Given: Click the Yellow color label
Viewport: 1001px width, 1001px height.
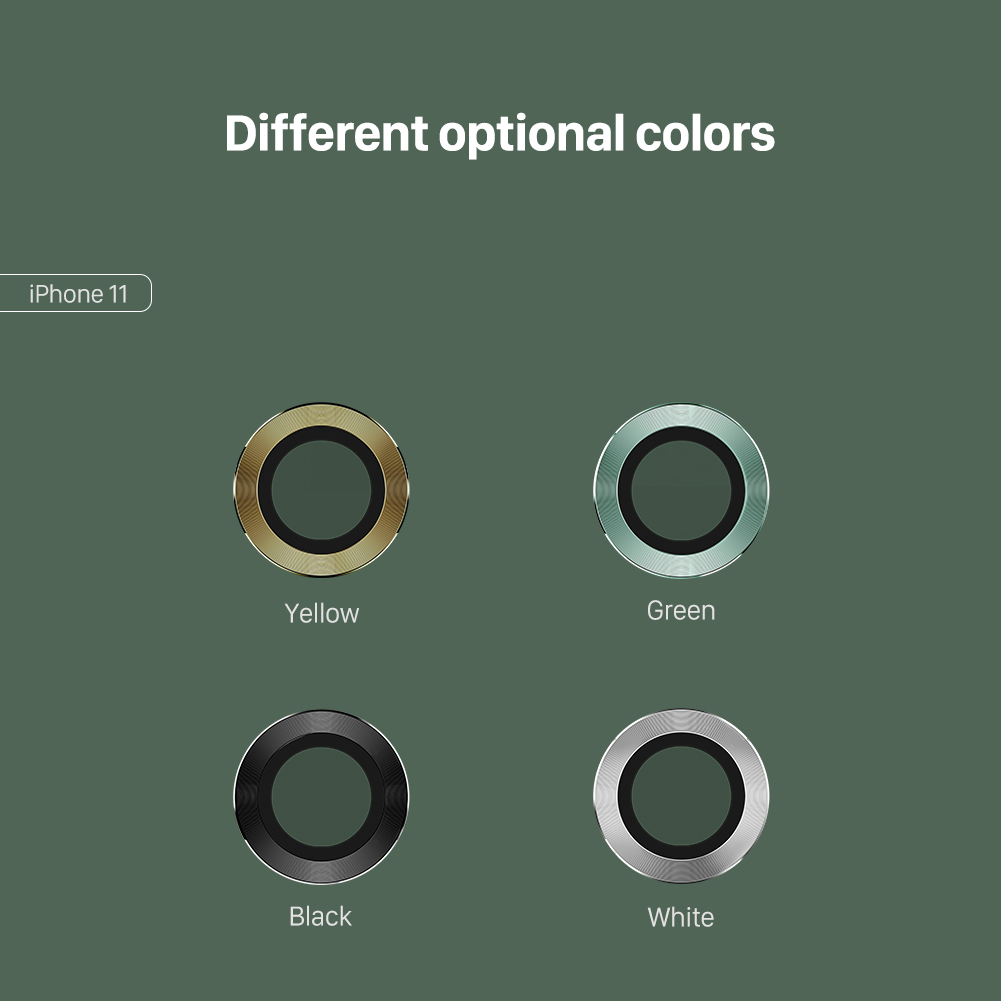Looking at the screenshot, I should tap(322, 613).
